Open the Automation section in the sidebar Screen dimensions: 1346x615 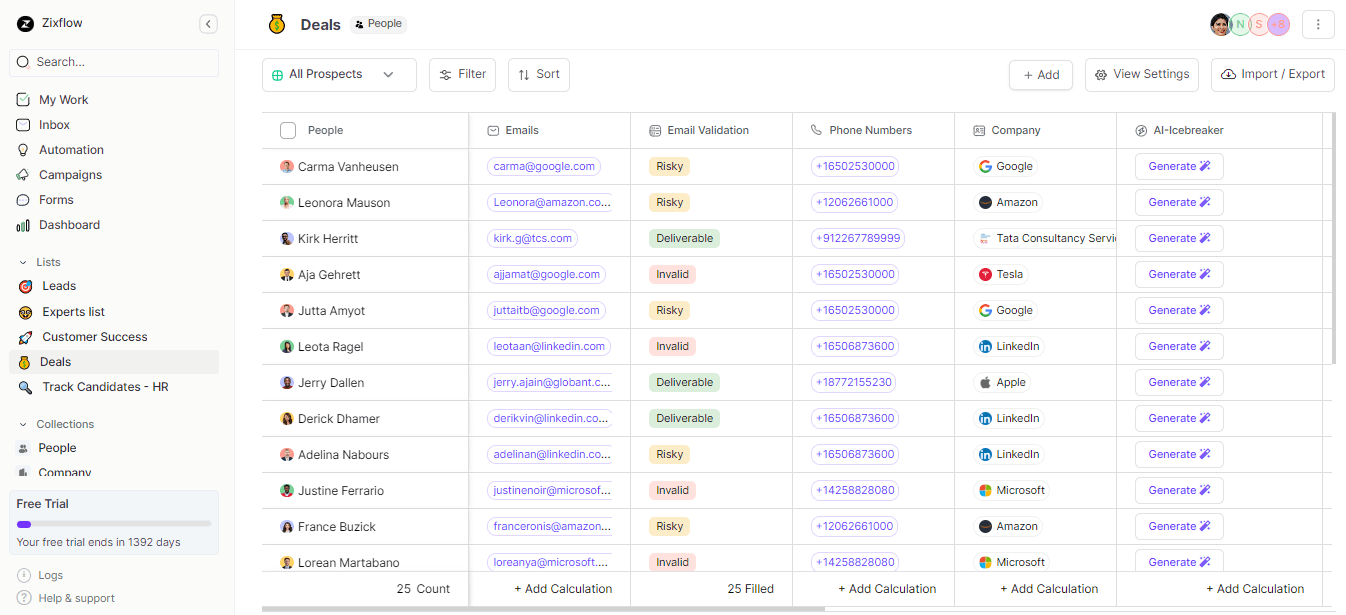tap(23, 149)
